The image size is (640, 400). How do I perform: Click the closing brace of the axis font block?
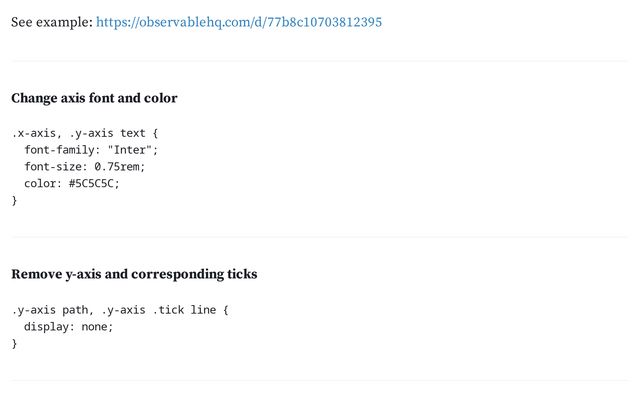point(14,200)
